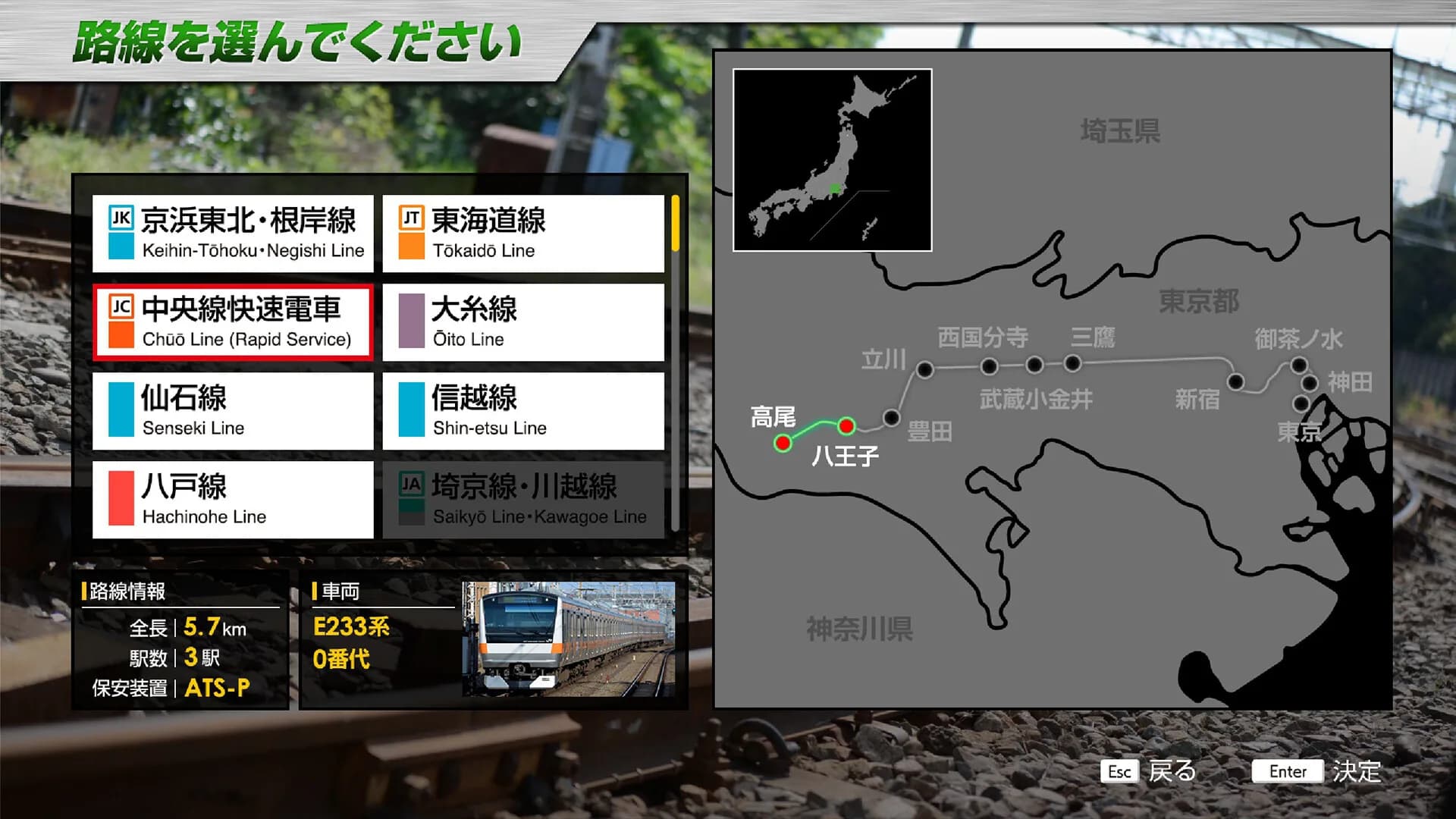Click the 西国分寺 station label

point(983,337)
